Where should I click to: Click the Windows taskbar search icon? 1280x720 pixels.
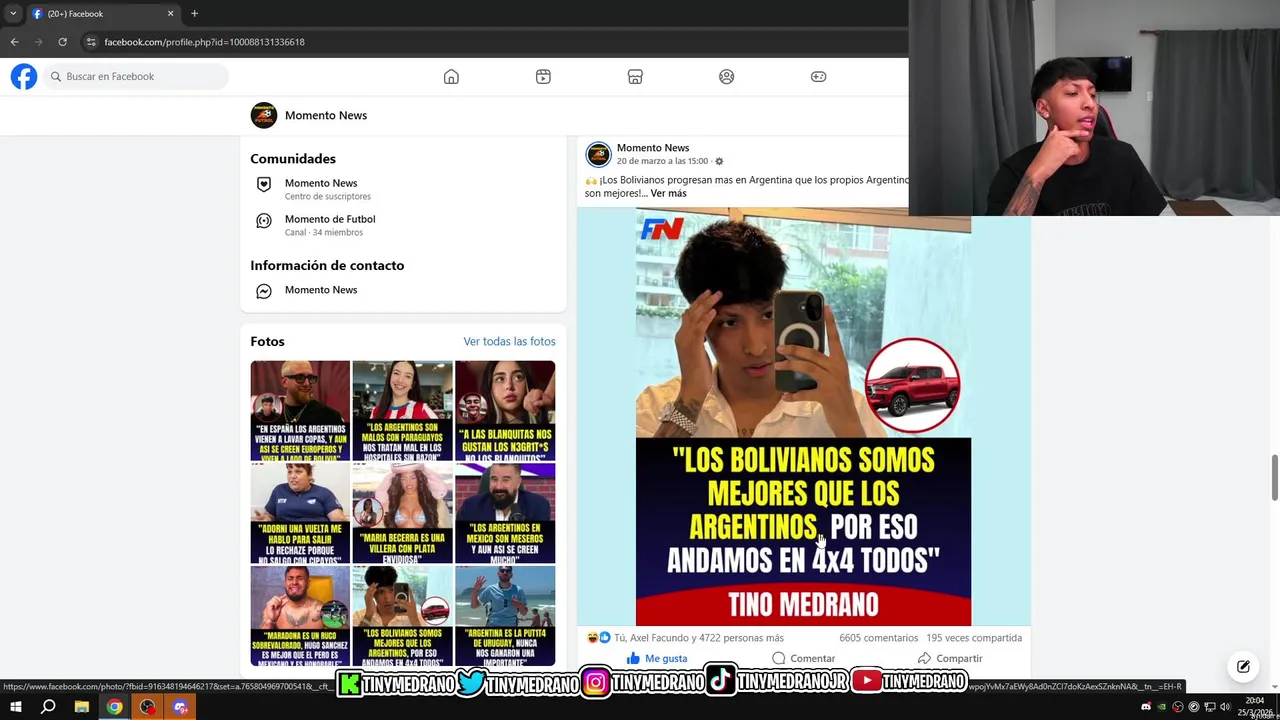coord(48,707)
